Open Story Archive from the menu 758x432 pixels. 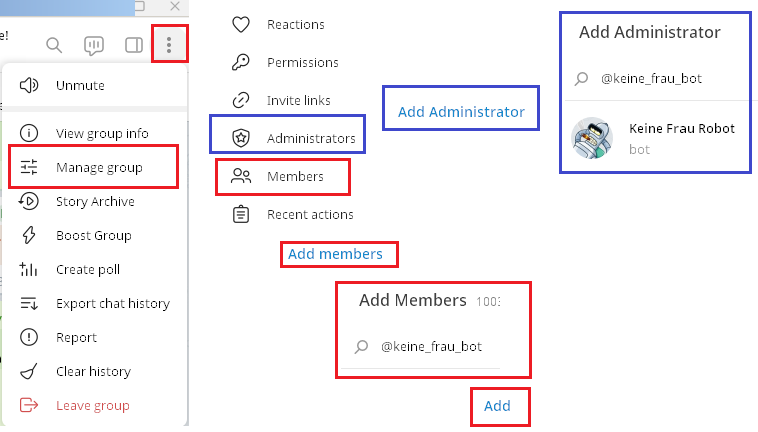[x=95, y=202]
